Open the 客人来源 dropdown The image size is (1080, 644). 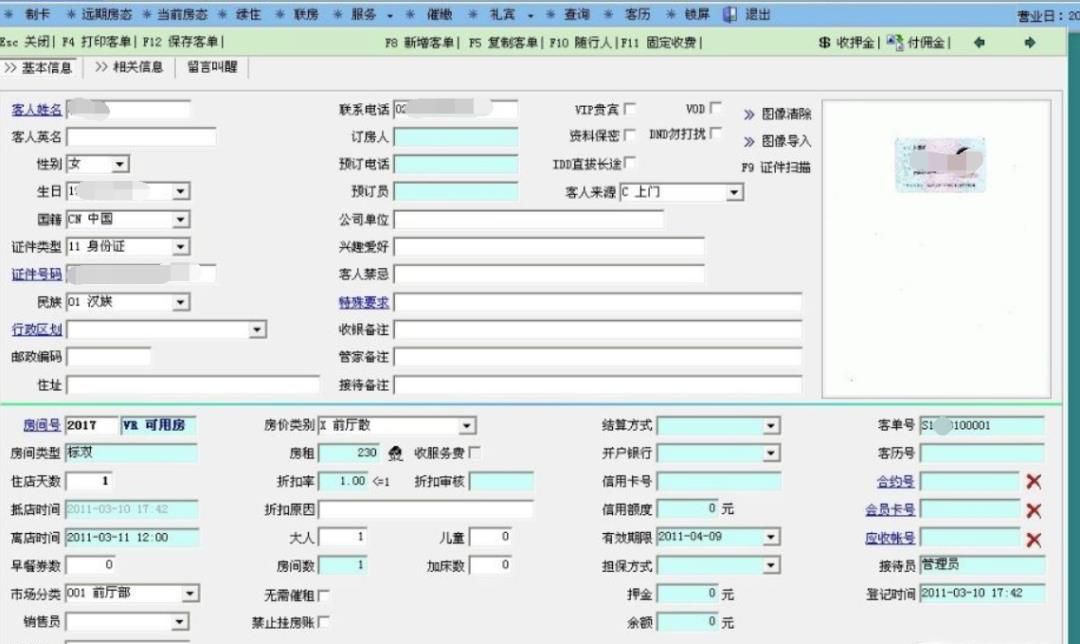click(734, 192)
